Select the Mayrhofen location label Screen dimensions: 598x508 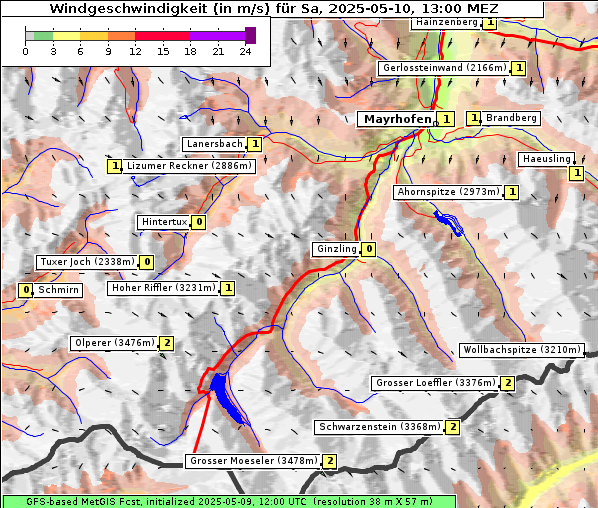(397, 119)
